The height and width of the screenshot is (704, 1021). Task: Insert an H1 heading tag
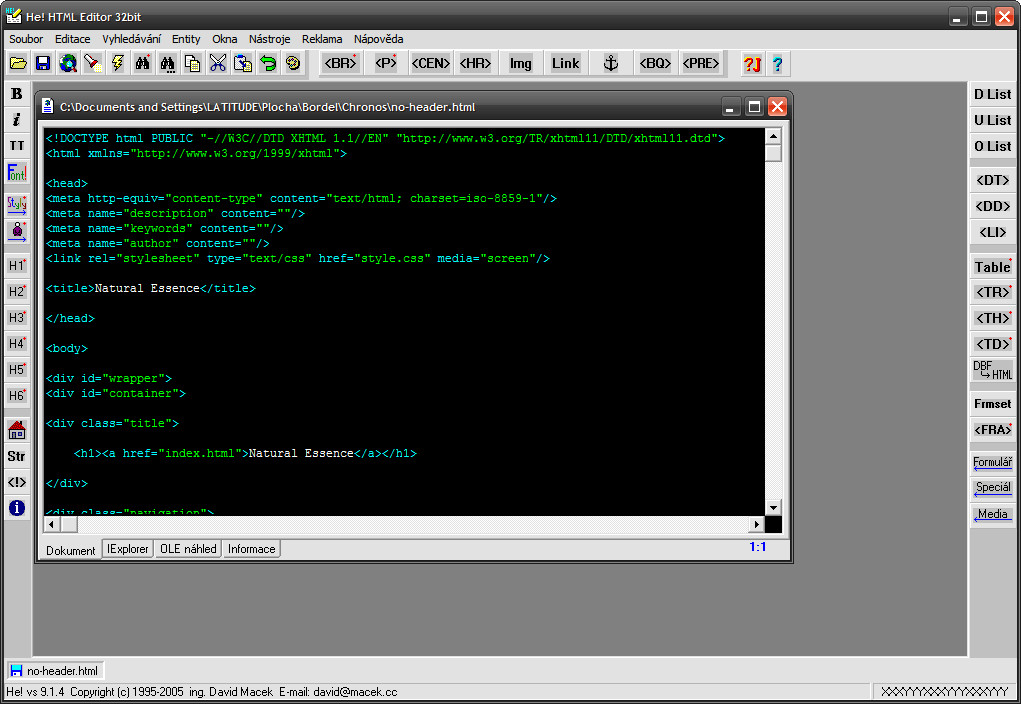[x=17, y=265]
